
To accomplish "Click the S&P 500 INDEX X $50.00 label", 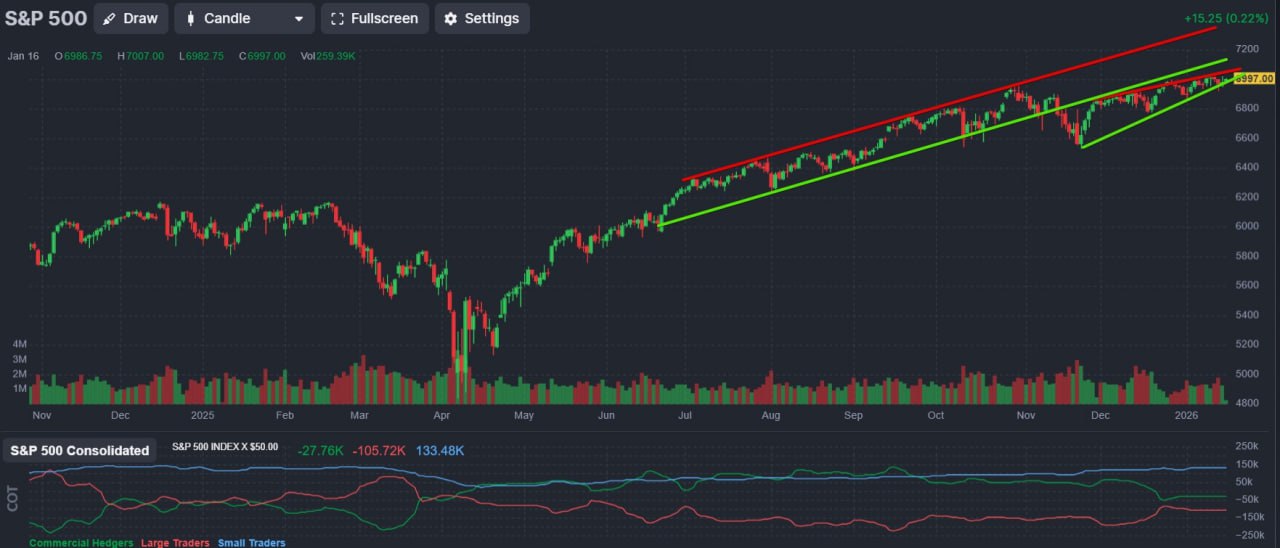I will [x=225, y=447].
